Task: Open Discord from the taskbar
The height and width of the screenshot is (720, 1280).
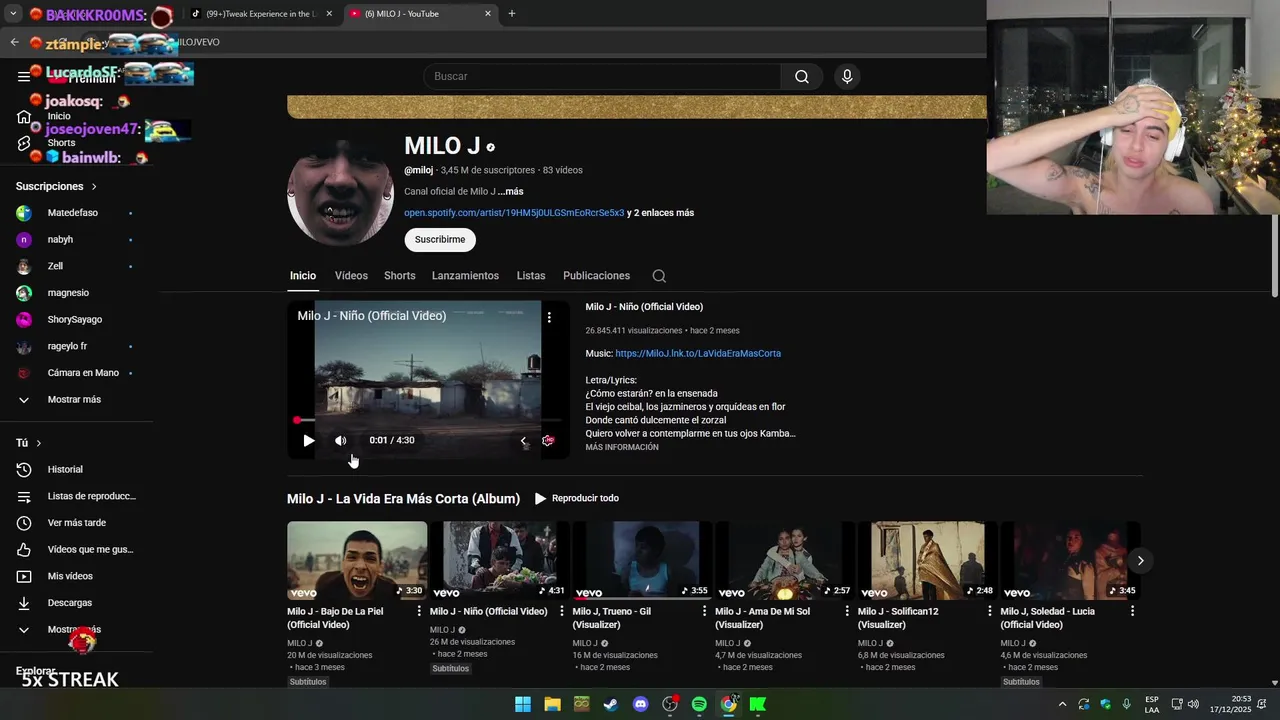Action: pos(641,704)
